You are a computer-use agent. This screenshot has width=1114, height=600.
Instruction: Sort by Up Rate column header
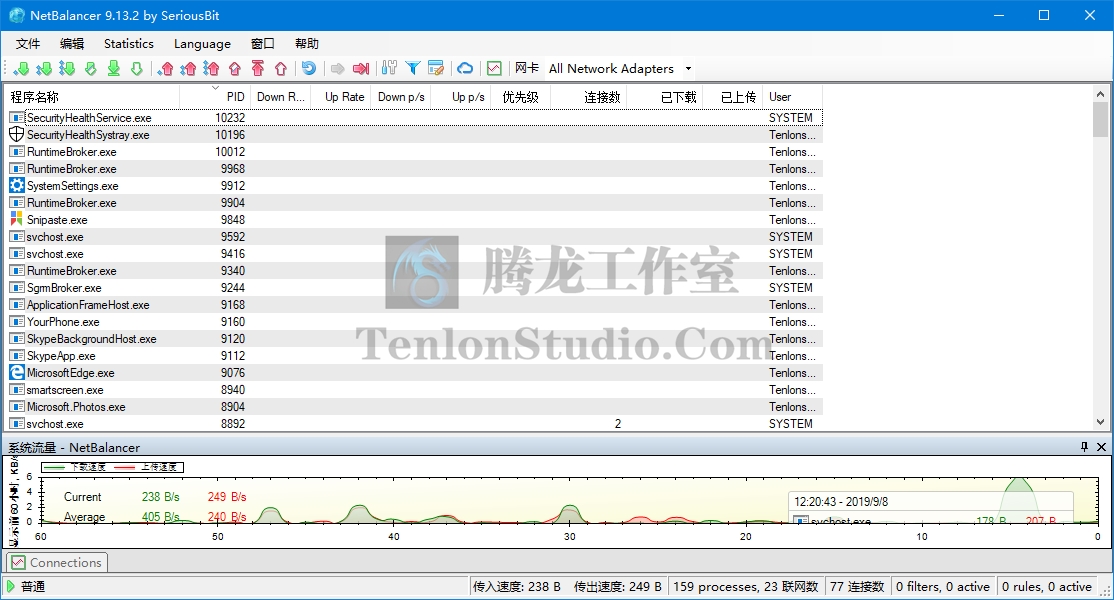click(340, 97)
